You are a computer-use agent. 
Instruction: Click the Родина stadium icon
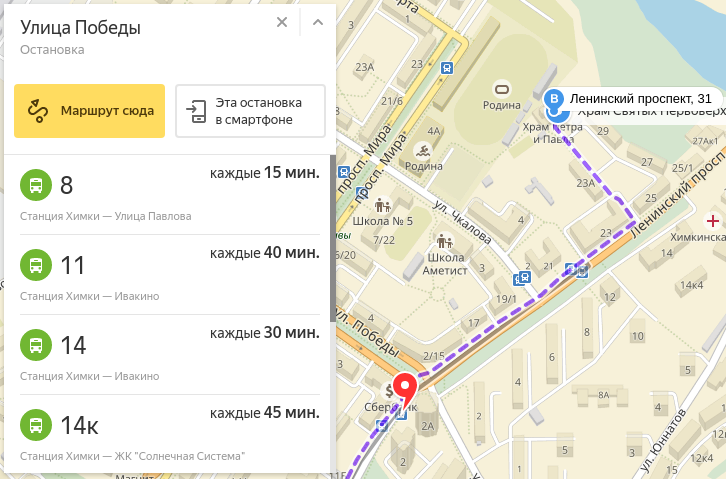point(502,89)
